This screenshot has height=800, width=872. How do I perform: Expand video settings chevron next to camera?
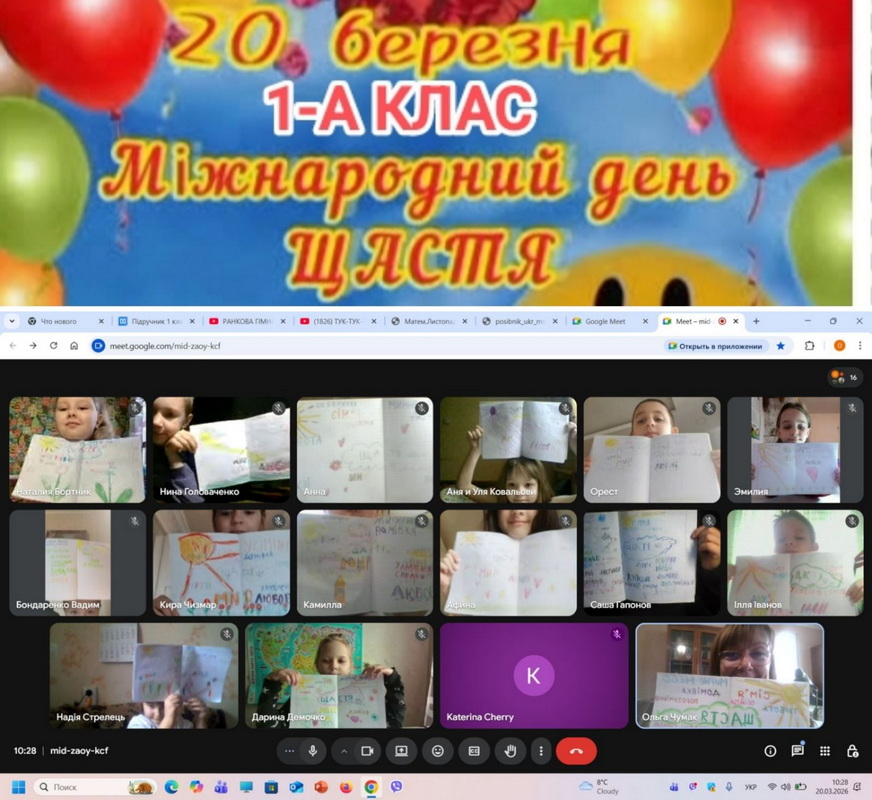pos(344,751)
